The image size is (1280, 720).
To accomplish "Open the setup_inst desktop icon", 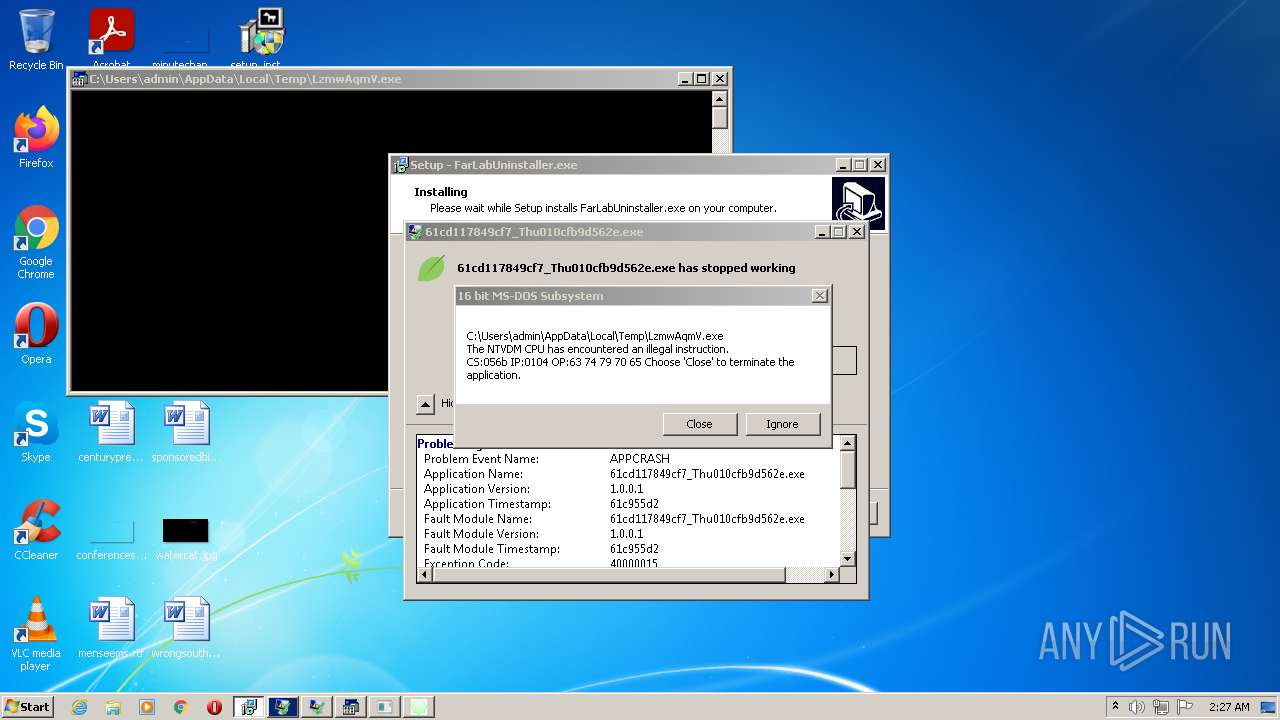I will [262, 38].
